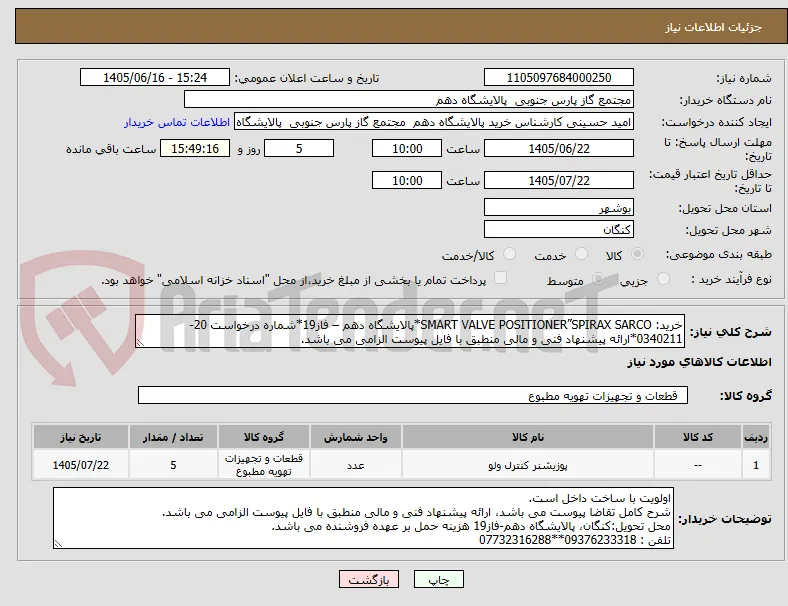
Task: Click the general need description text area
Action: point(410,332)
